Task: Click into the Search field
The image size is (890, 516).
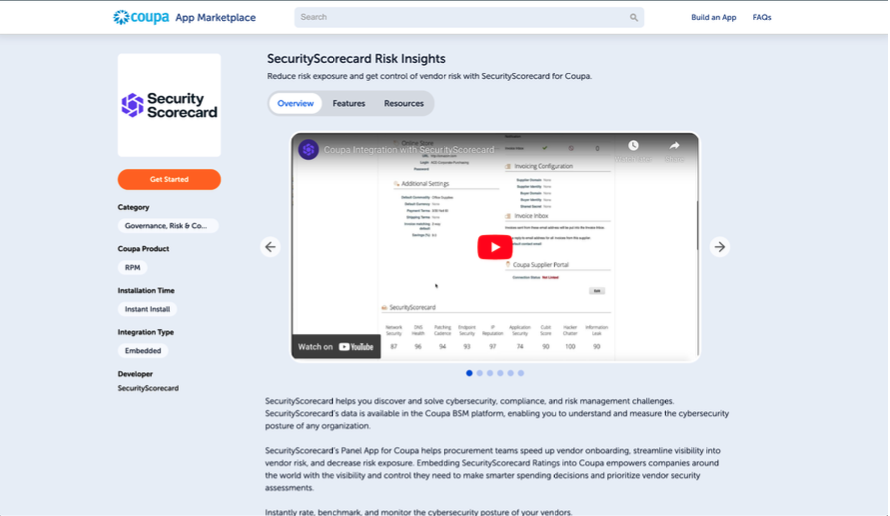Action: (x=460, y=18)
